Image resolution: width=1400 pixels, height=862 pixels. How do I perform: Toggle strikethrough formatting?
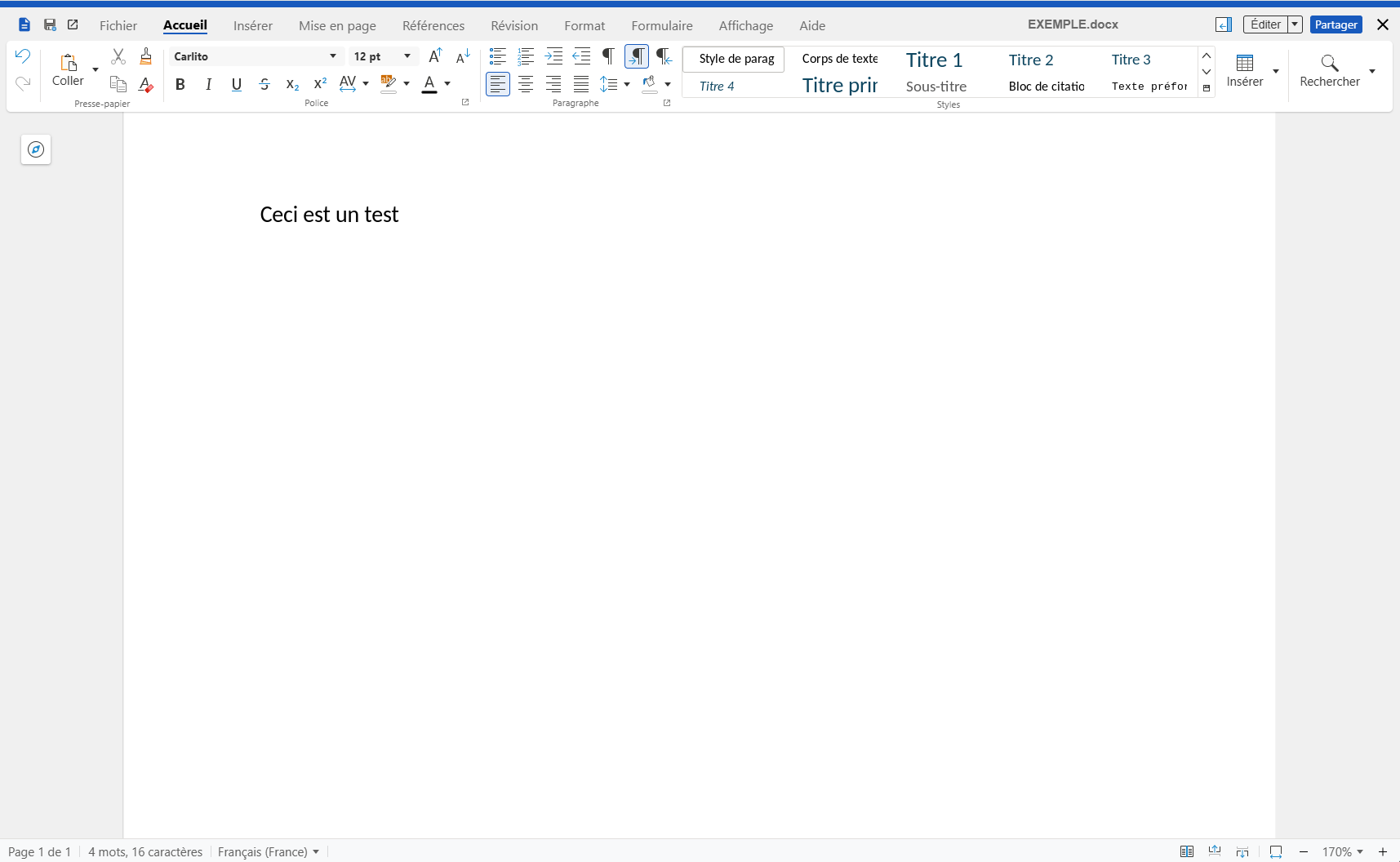point(264,83)
